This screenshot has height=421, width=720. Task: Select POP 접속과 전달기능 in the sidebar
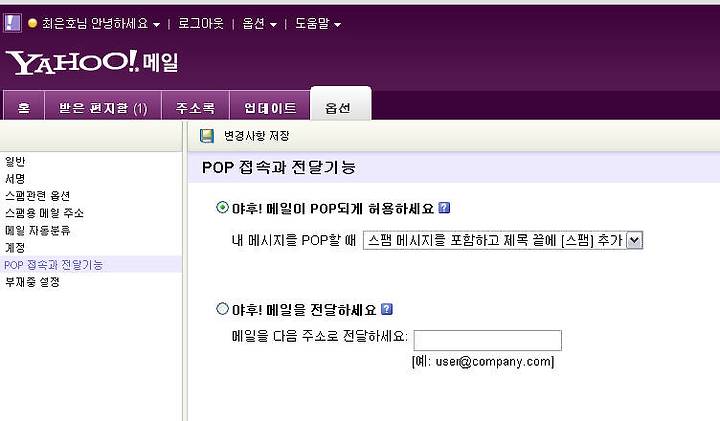[x=54, y=264]
